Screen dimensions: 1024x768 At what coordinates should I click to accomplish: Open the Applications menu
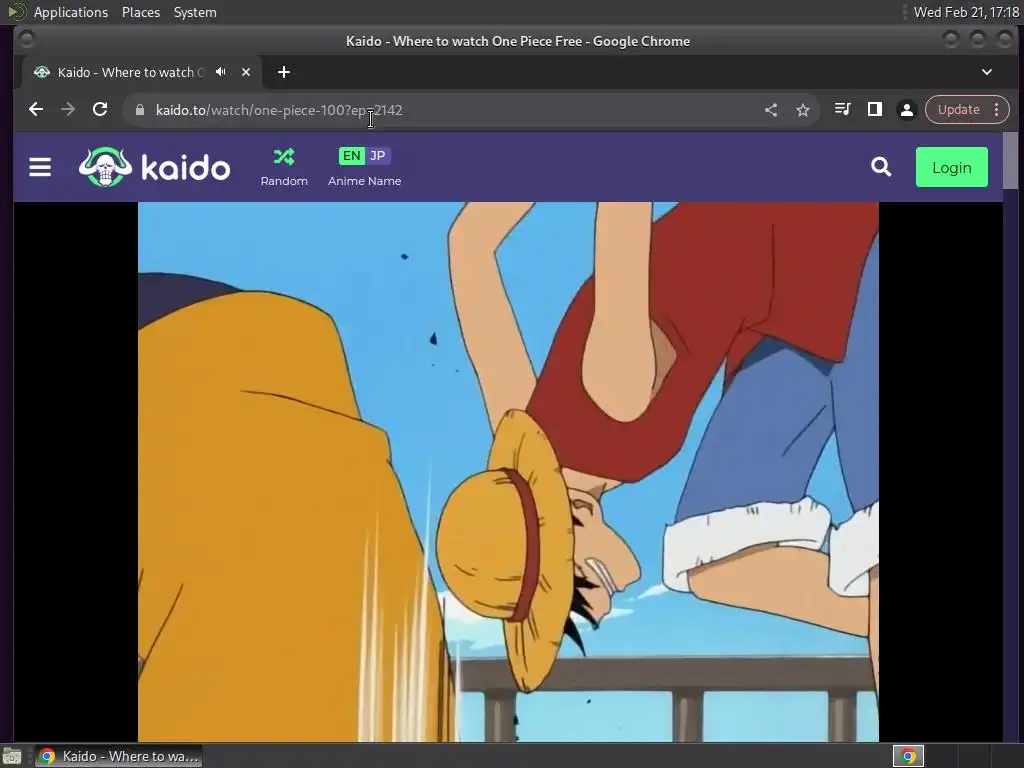click(71, 12)
